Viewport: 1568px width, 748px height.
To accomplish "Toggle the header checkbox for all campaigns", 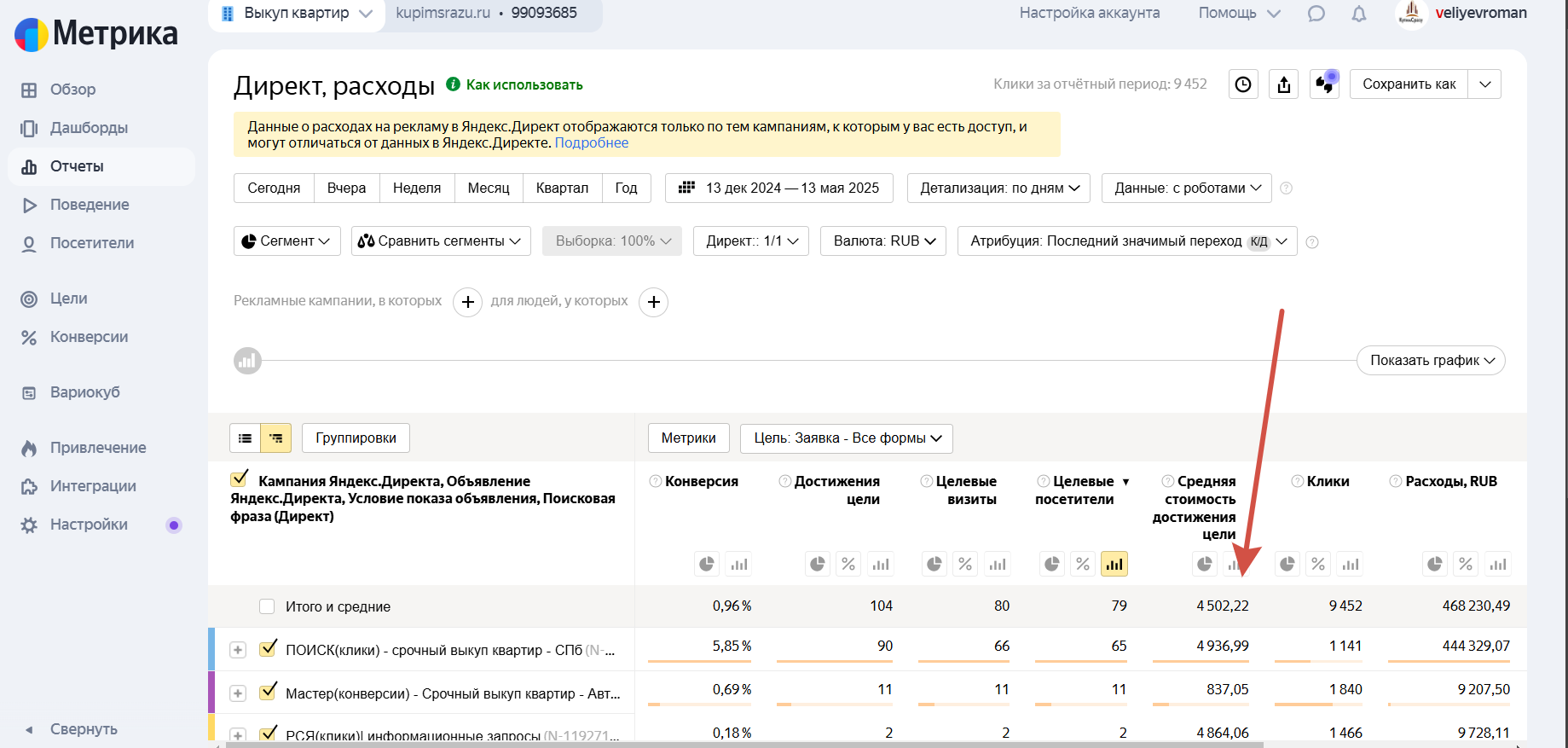I will point(240,478).
